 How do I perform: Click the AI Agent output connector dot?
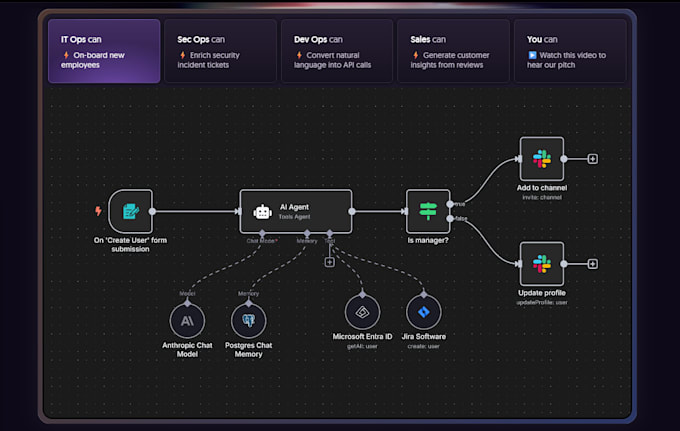[352, 211]
